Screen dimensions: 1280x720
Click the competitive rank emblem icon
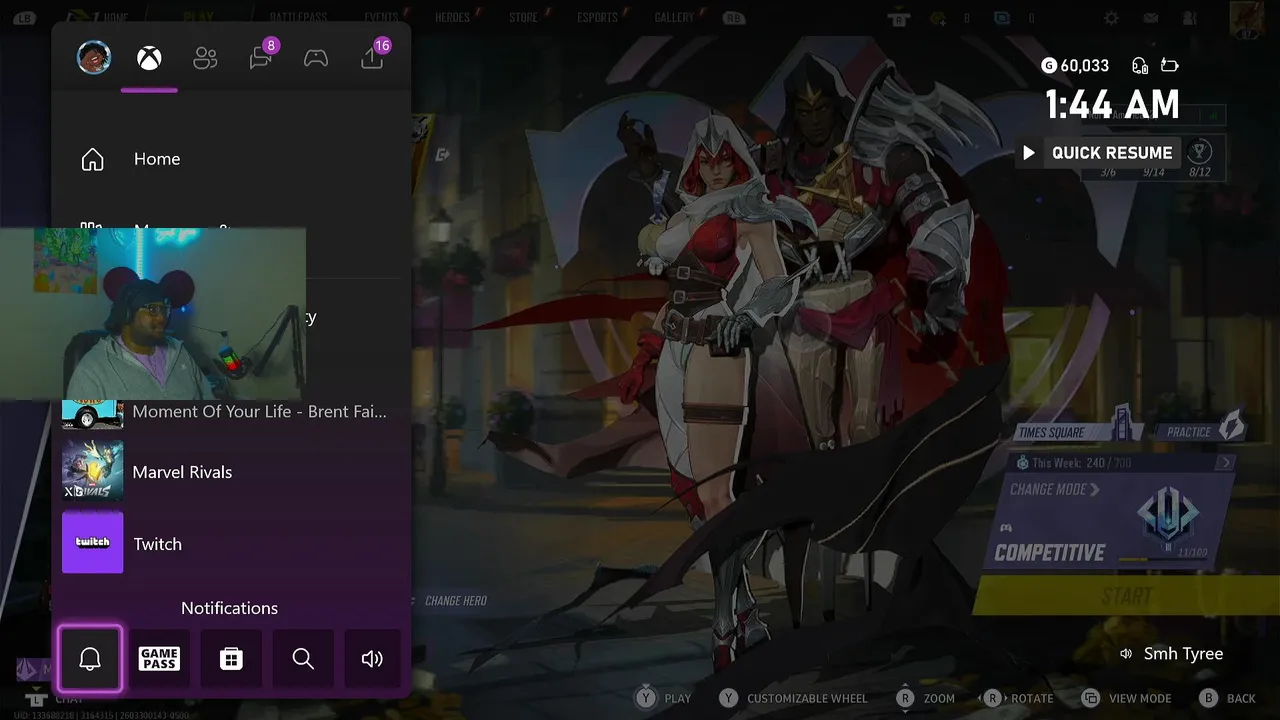(1168, 516)
